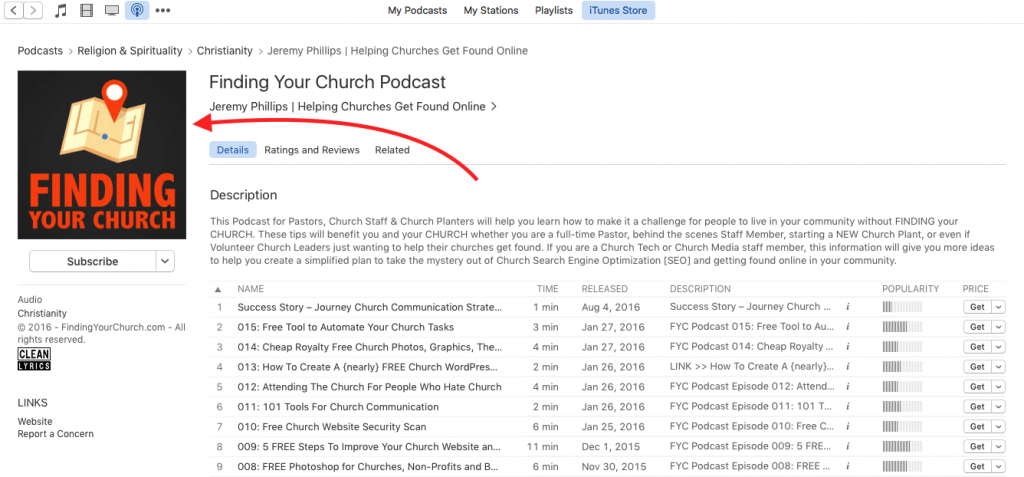
Task: Sort episodes by TIME column
Action: tap(548, 289)
